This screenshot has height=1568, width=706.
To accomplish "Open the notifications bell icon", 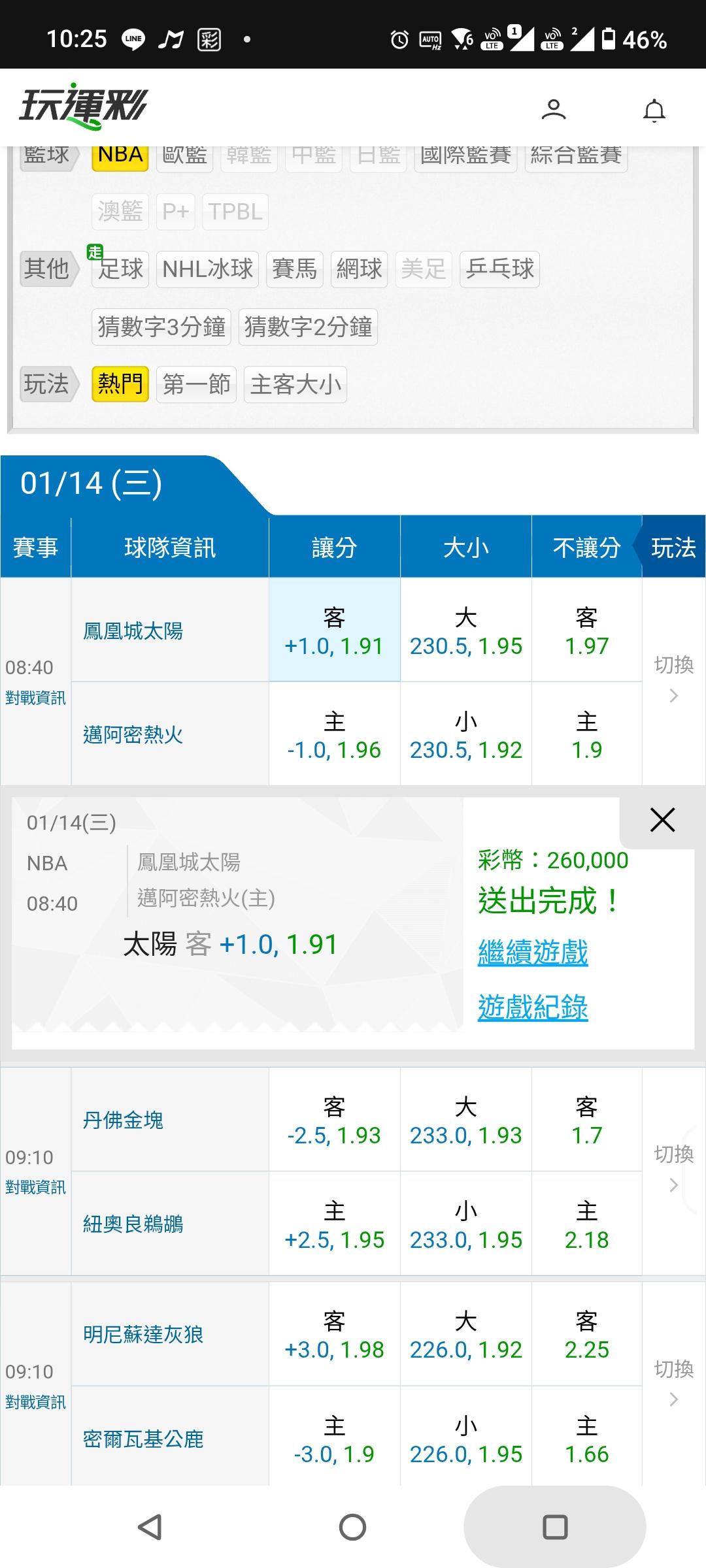I will tap(654, 110).
